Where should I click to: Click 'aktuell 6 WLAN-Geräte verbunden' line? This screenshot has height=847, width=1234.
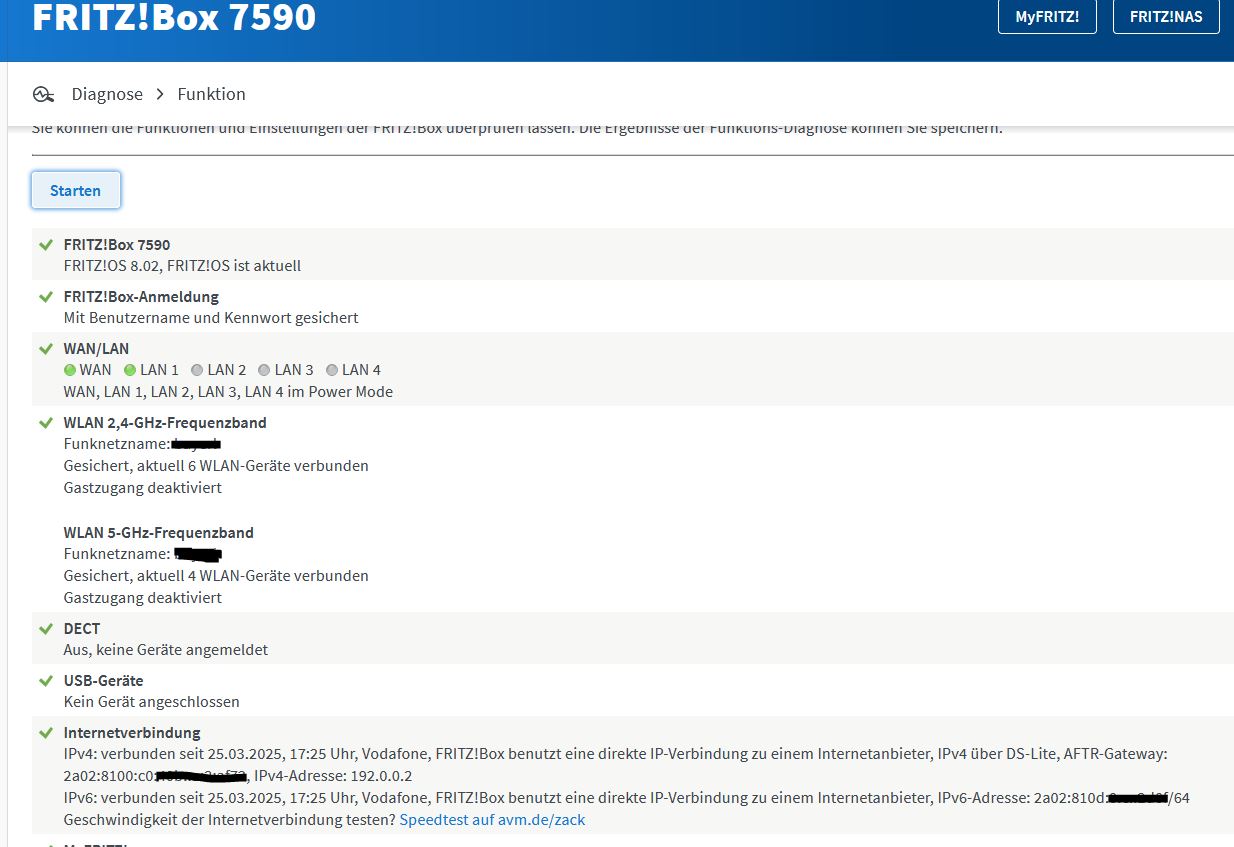coord(216,466)
